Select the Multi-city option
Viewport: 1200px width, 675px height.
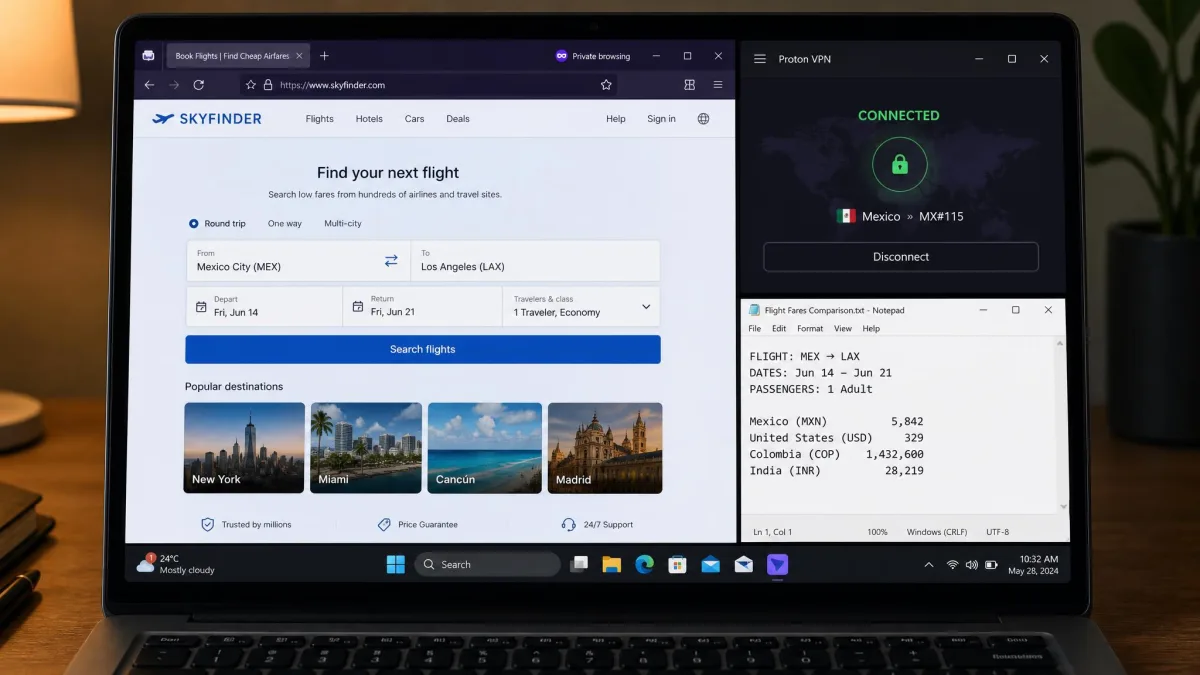tap(343, 223)
